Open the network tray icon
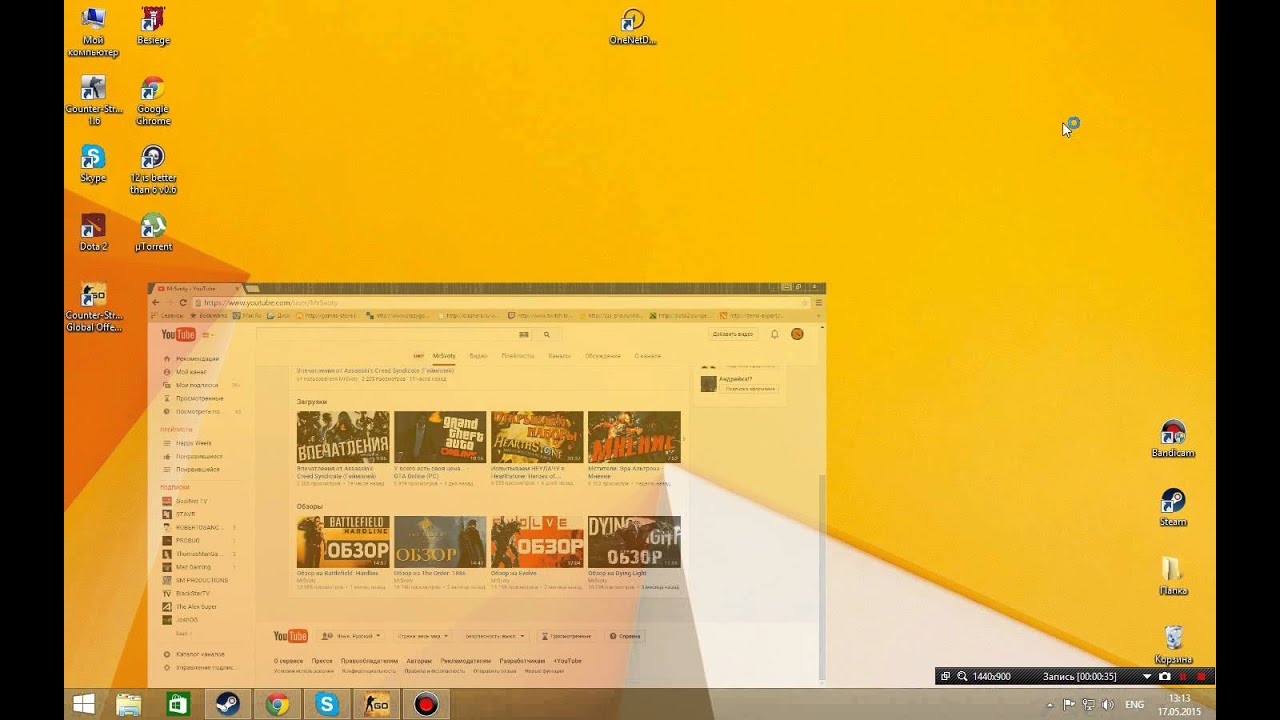The height and width of the screenshot is (720, 1280). (x=1088, y=705)
